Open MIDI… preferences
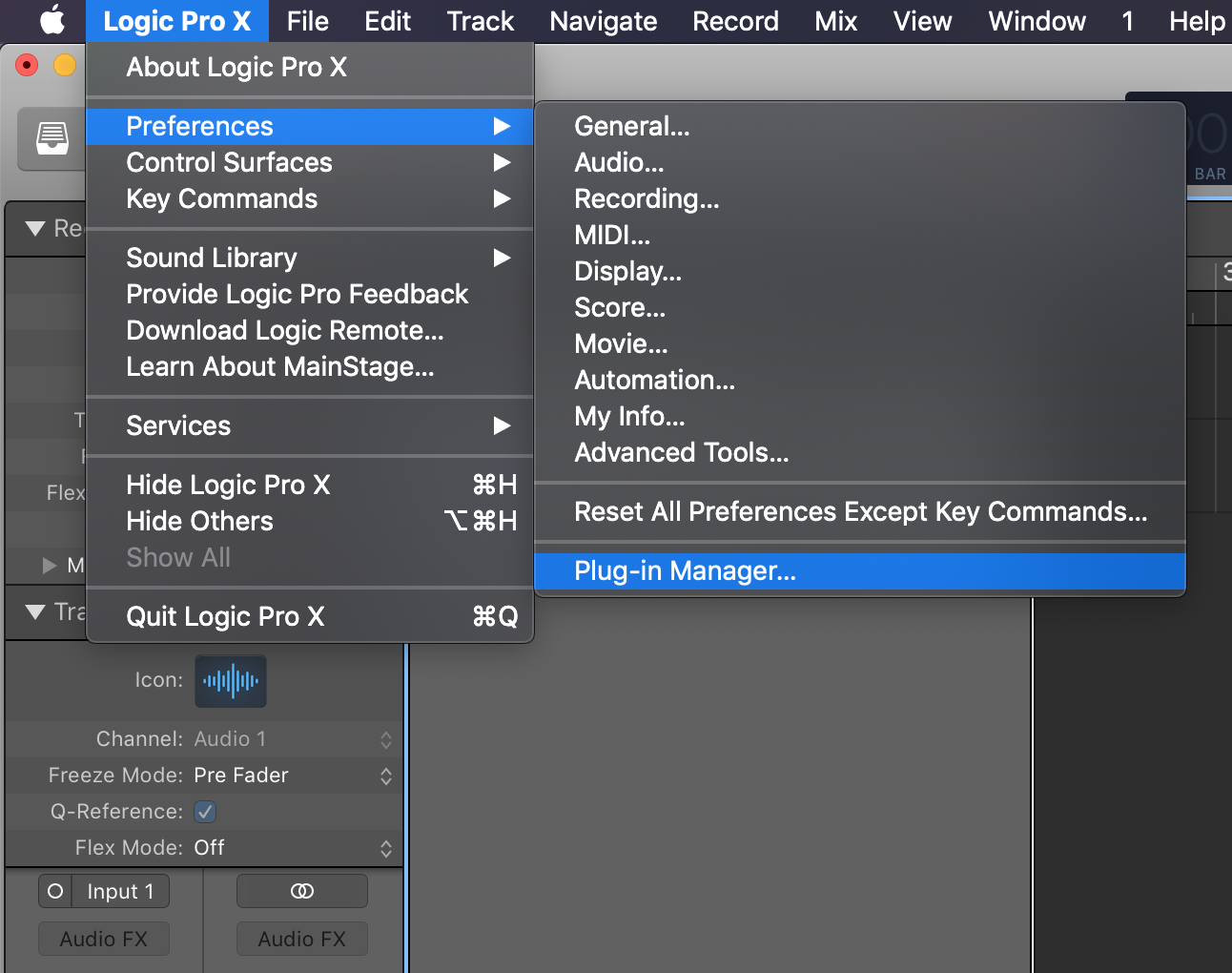Screen dimensions: 1232x973 pos(860,236)
